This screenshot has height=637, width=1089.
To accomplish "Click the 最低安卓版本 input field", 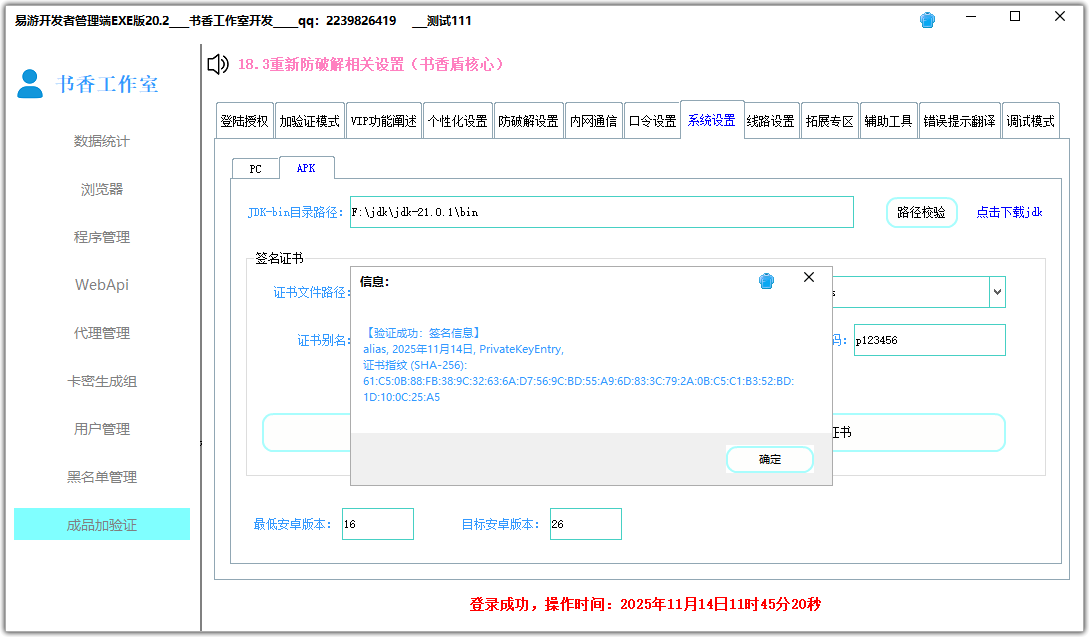I will [x=377, y=523].
